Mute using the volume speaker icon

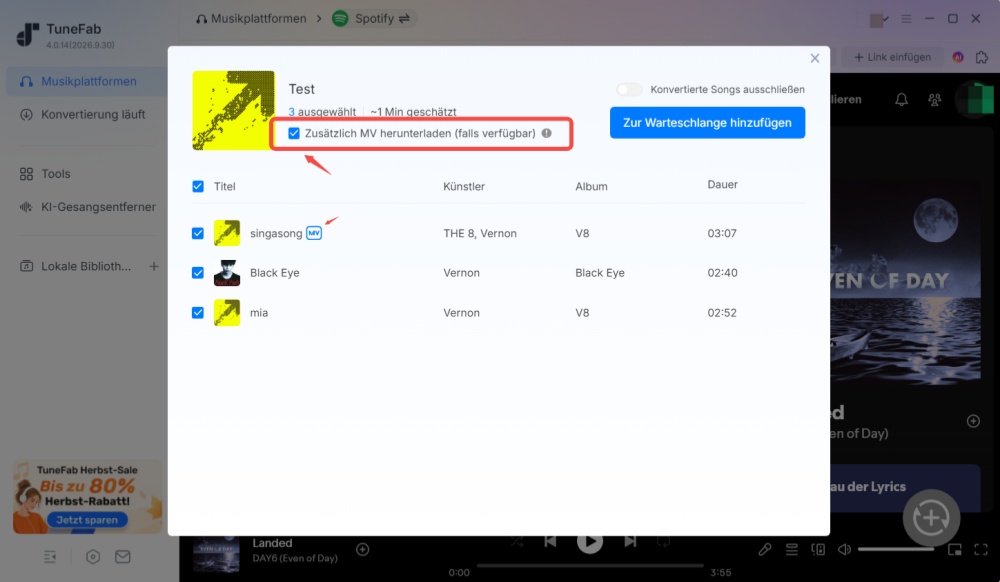coord(844,549)
